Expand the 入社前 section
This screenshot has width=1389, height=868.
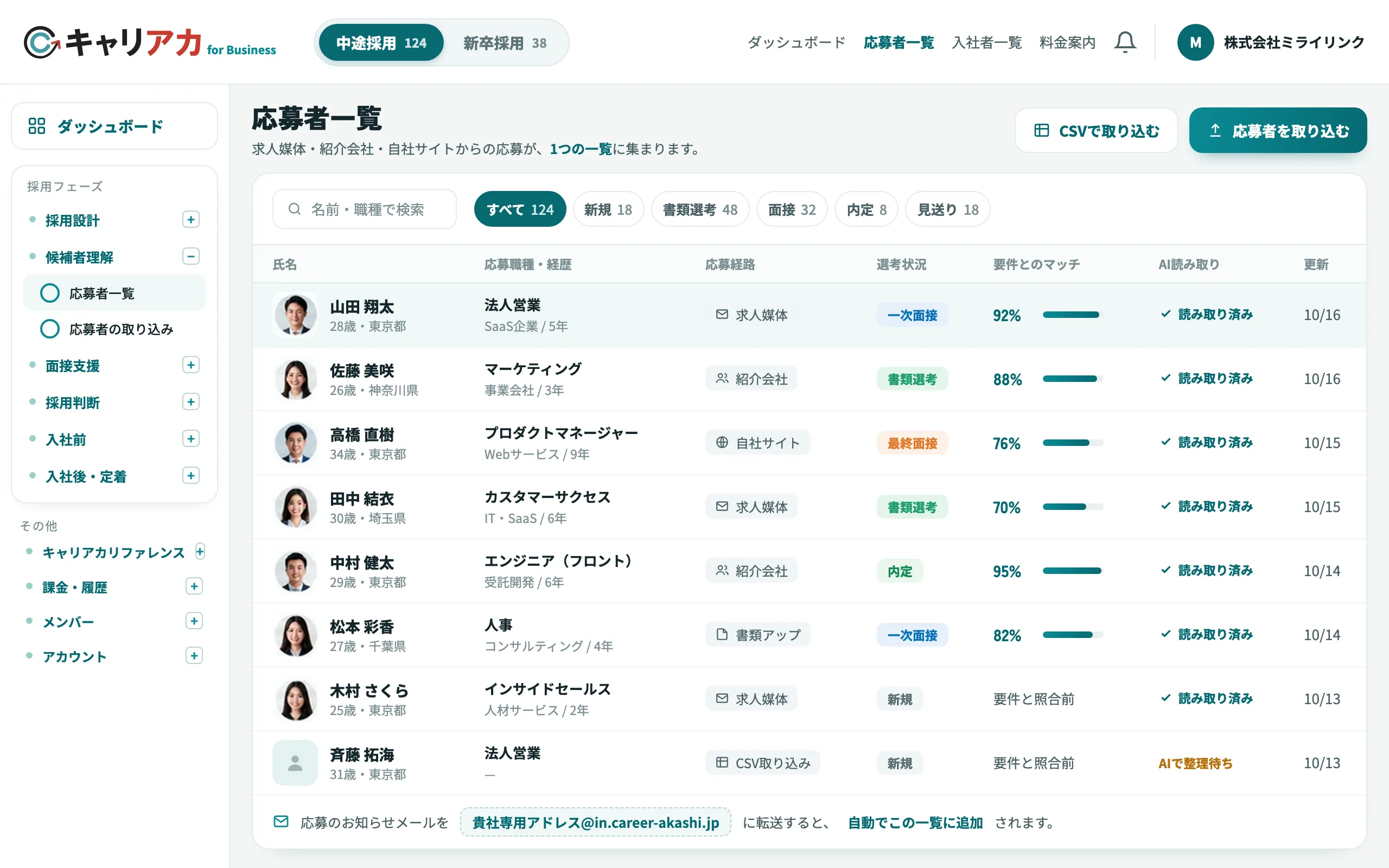[x=190, y=438]
